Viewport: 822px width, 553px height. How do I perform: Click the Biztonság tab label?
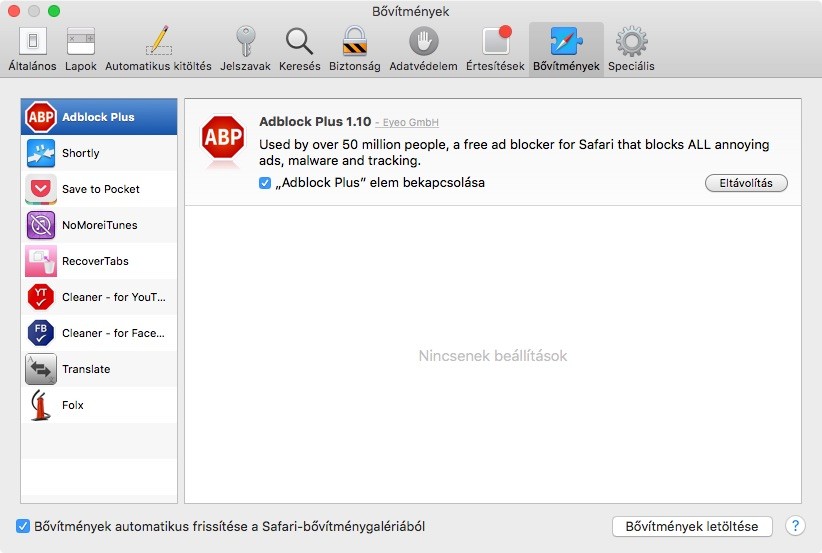(x=354, y=67)
